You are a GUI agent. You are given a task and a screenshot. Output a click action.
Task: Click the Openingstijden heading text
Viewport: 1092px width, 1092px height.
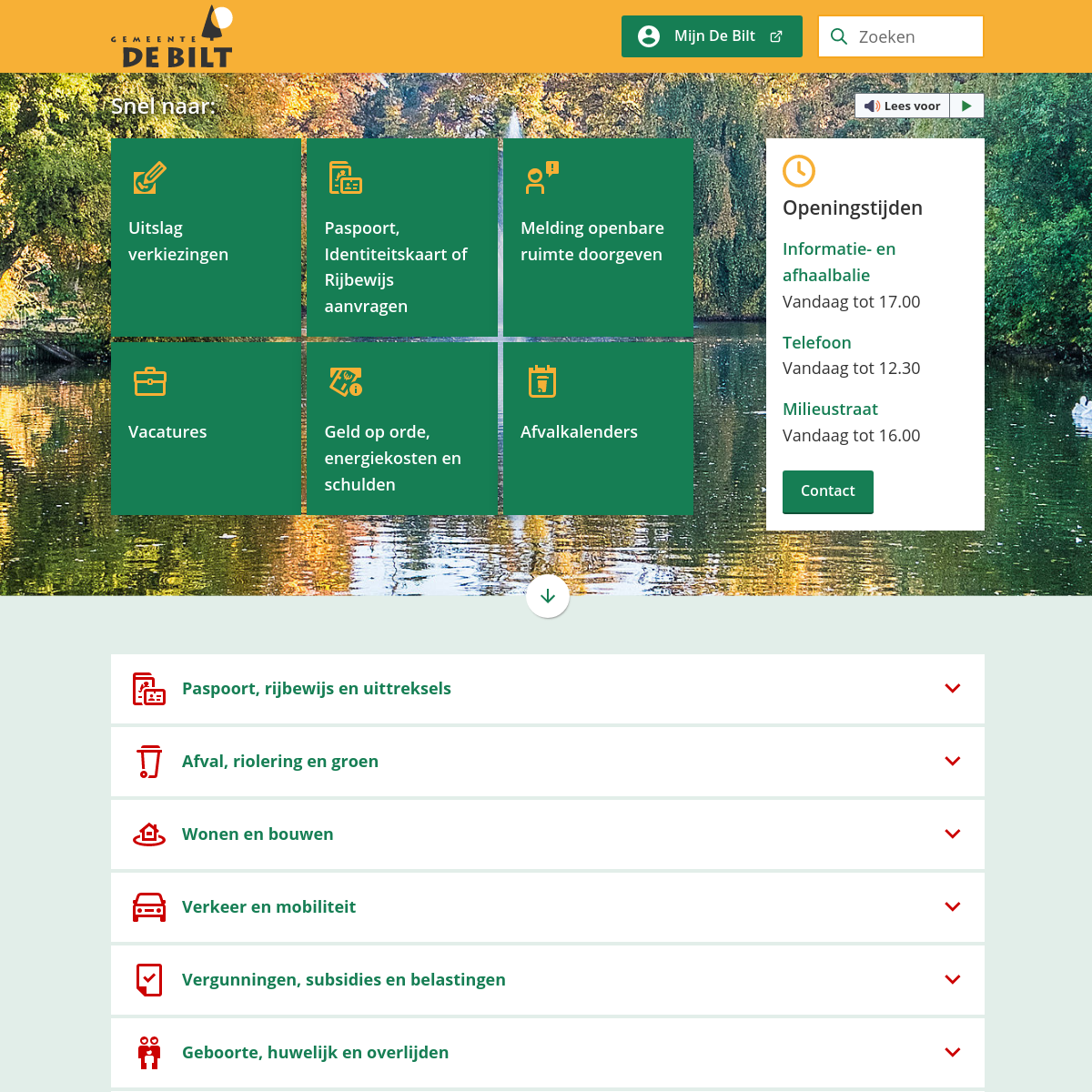[x=853, y=208]
